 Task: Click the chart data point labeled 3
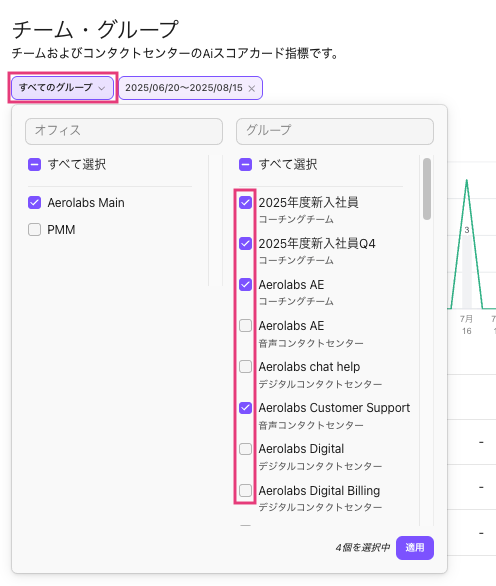[x=466, y=230]
